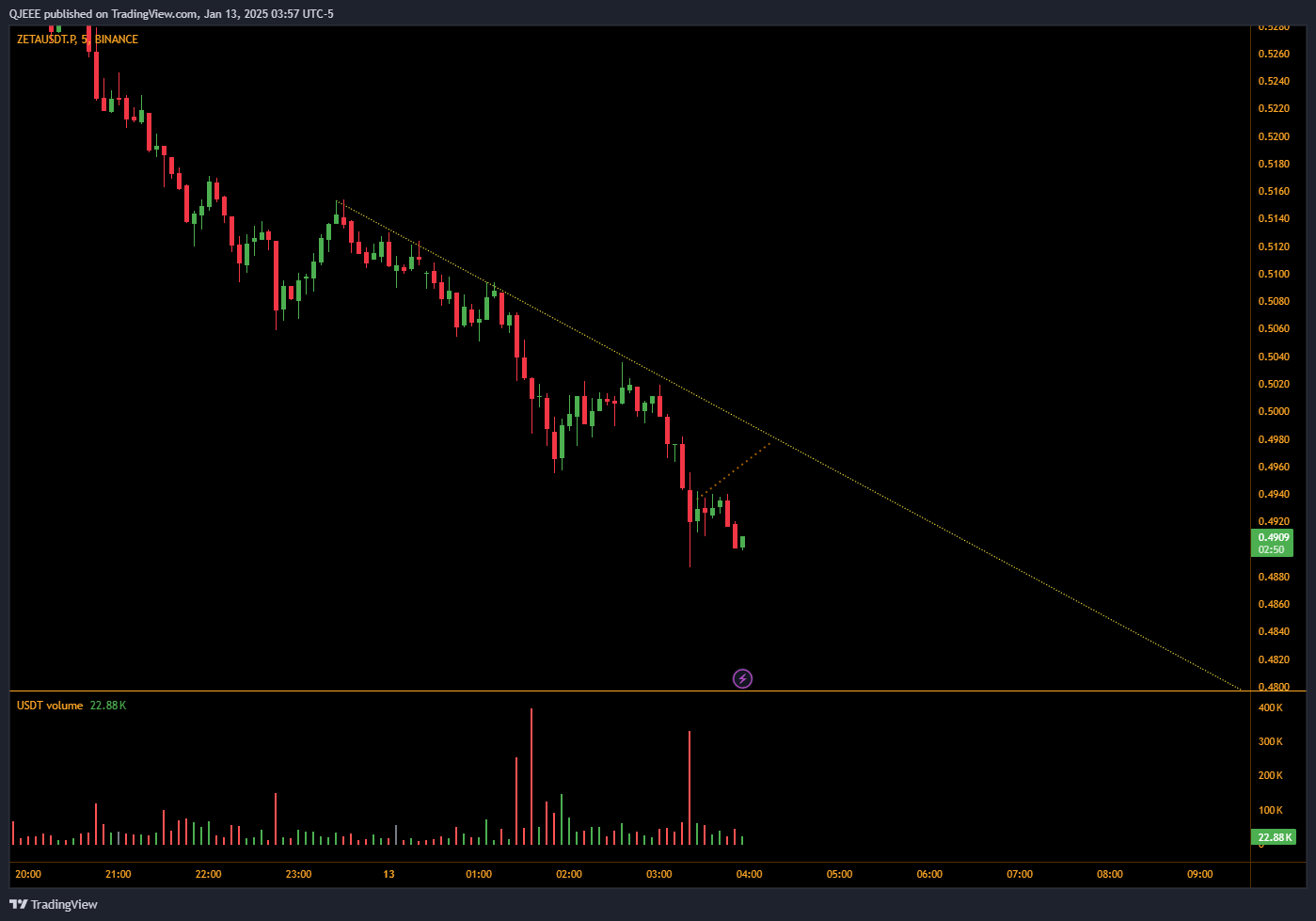Screen dimensions: 1316x921
Task: Click the 20:00 time axis label
Action: [28, 874]
